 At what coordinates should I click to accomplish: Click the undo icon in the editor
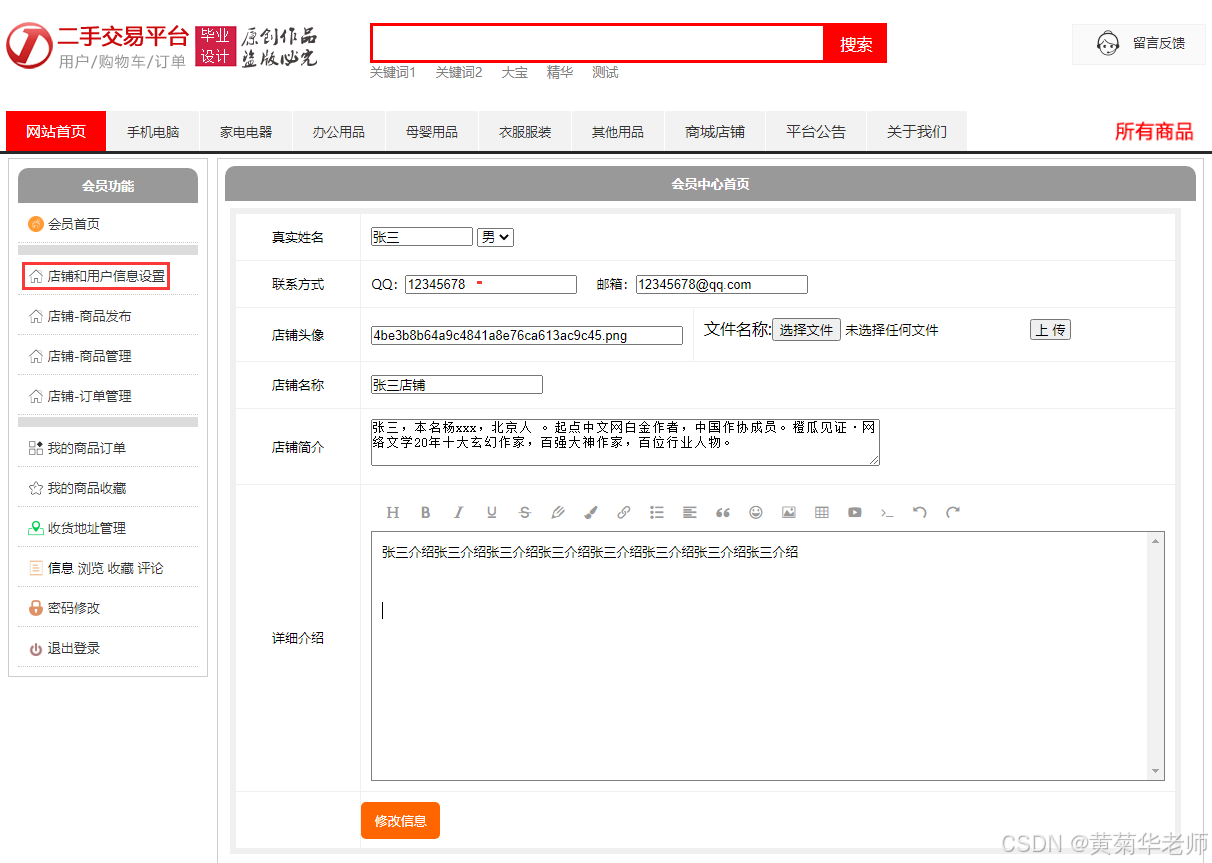point(920,512)
